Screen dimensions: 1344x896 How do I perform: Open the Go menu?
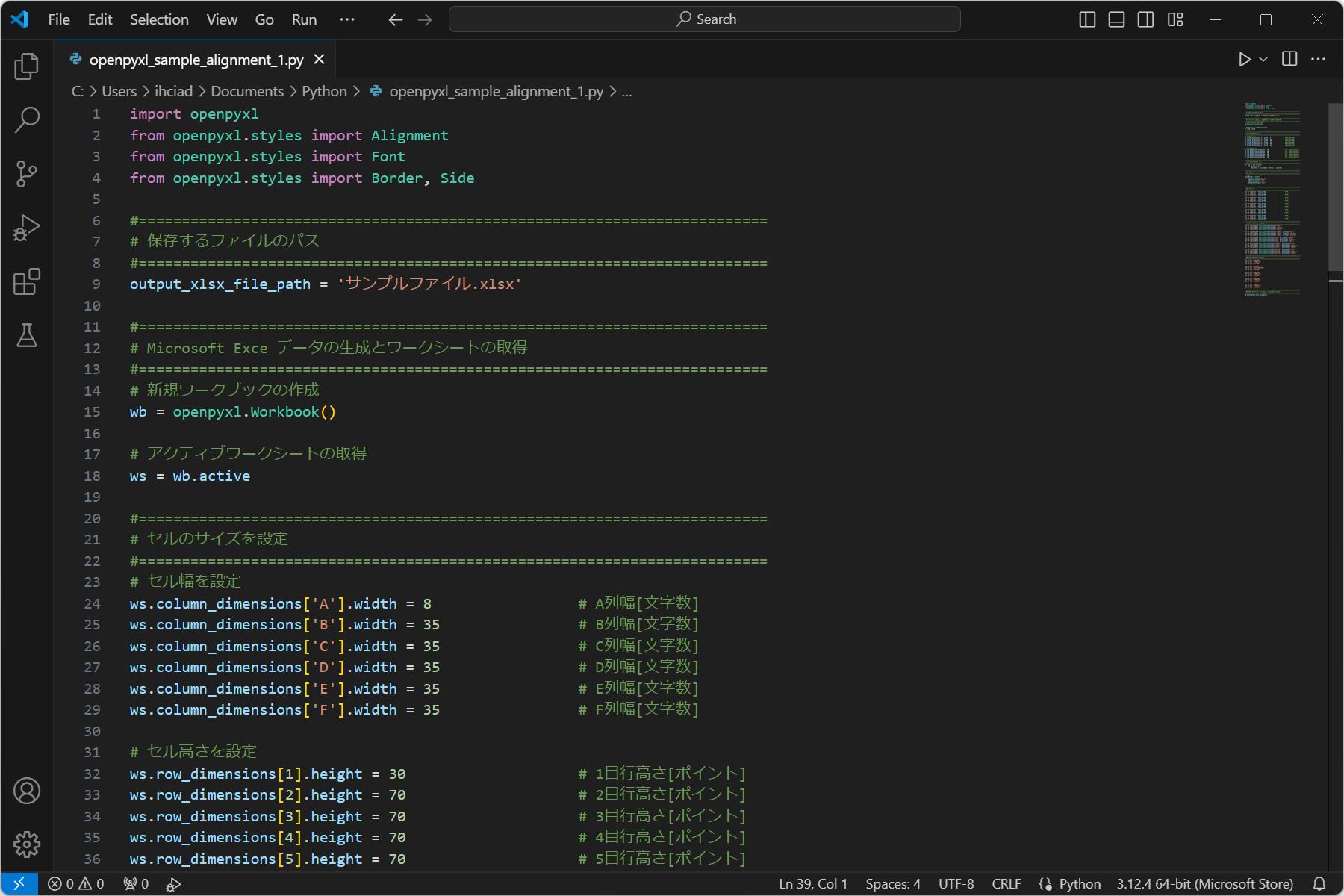(264, 19)
